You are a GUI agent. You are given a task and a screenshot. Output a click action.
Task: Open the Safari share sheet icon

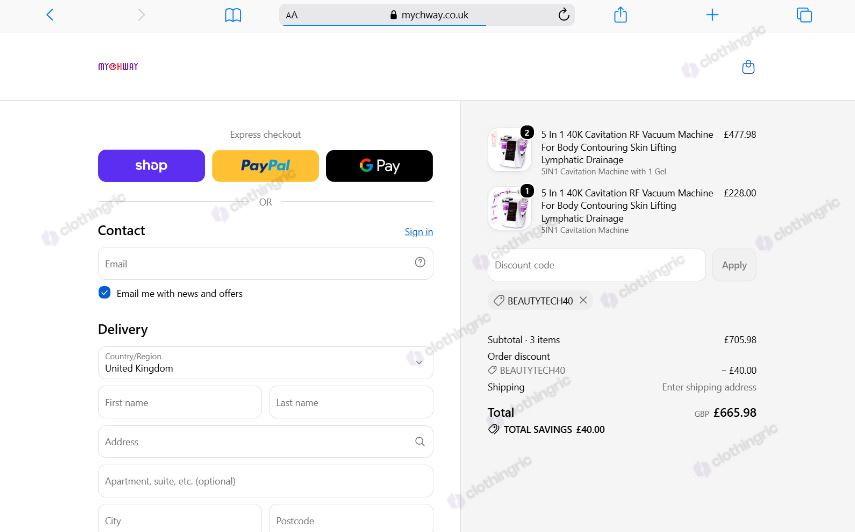point(621,15)
